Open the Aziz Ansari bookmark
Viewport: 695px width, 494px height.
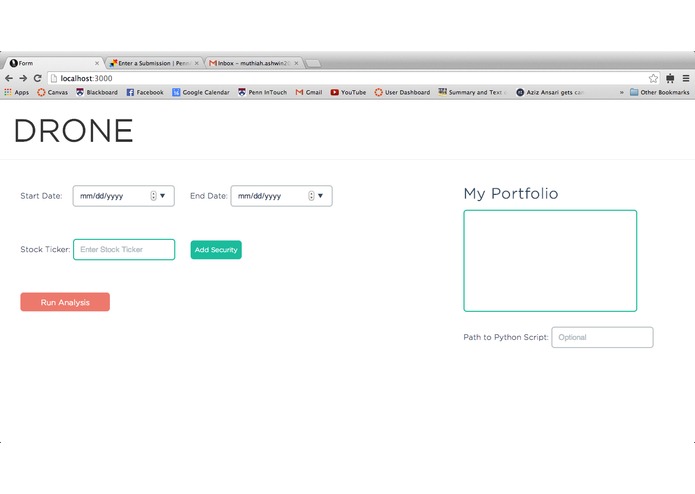click(x=550, y=92)
